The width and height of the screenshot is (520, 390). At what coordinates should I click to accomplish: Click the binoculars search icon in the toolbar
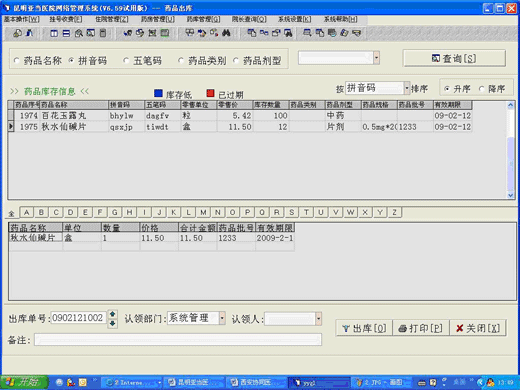point(226,33)
